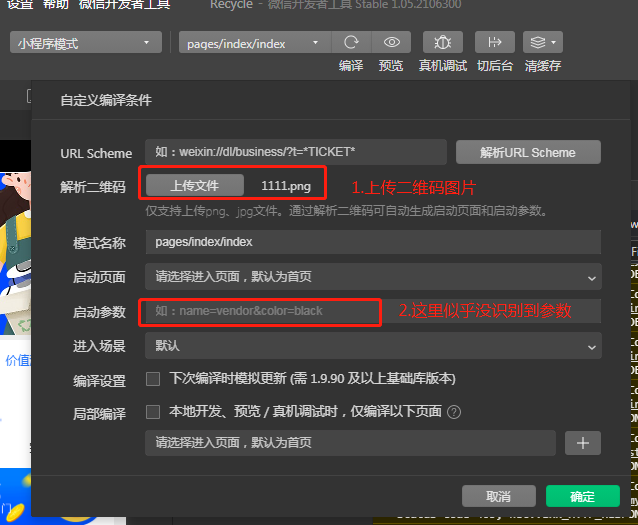Click the 确定 button
This screenshot has width=638, height=525.
pyautogui.click(x=583, y=496)
